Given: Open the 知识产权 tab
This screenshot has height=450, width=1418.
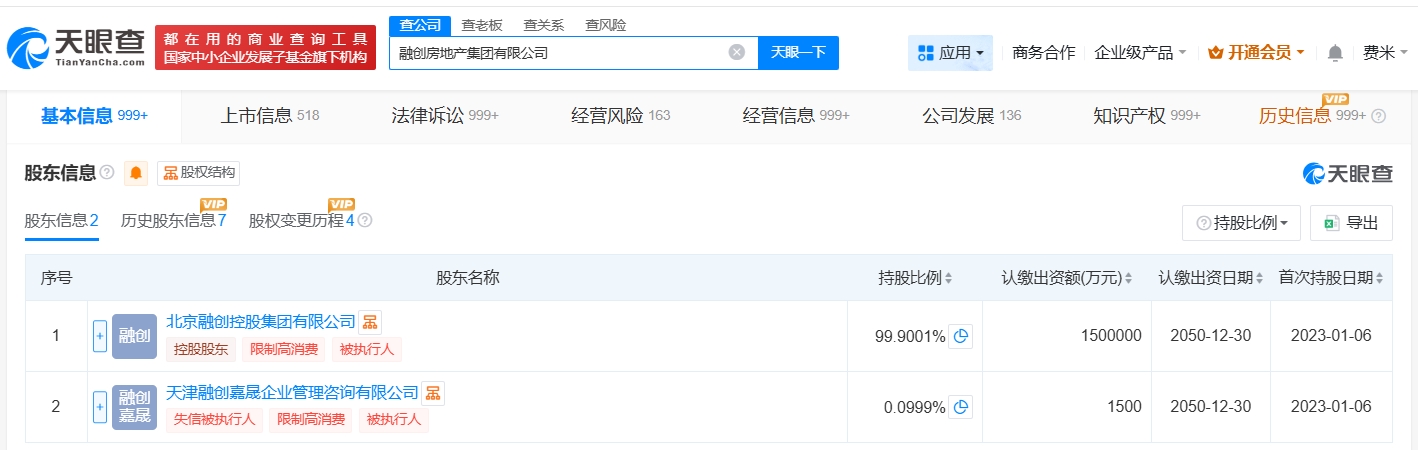Looking at the screenshot, I should point(1147,116).
